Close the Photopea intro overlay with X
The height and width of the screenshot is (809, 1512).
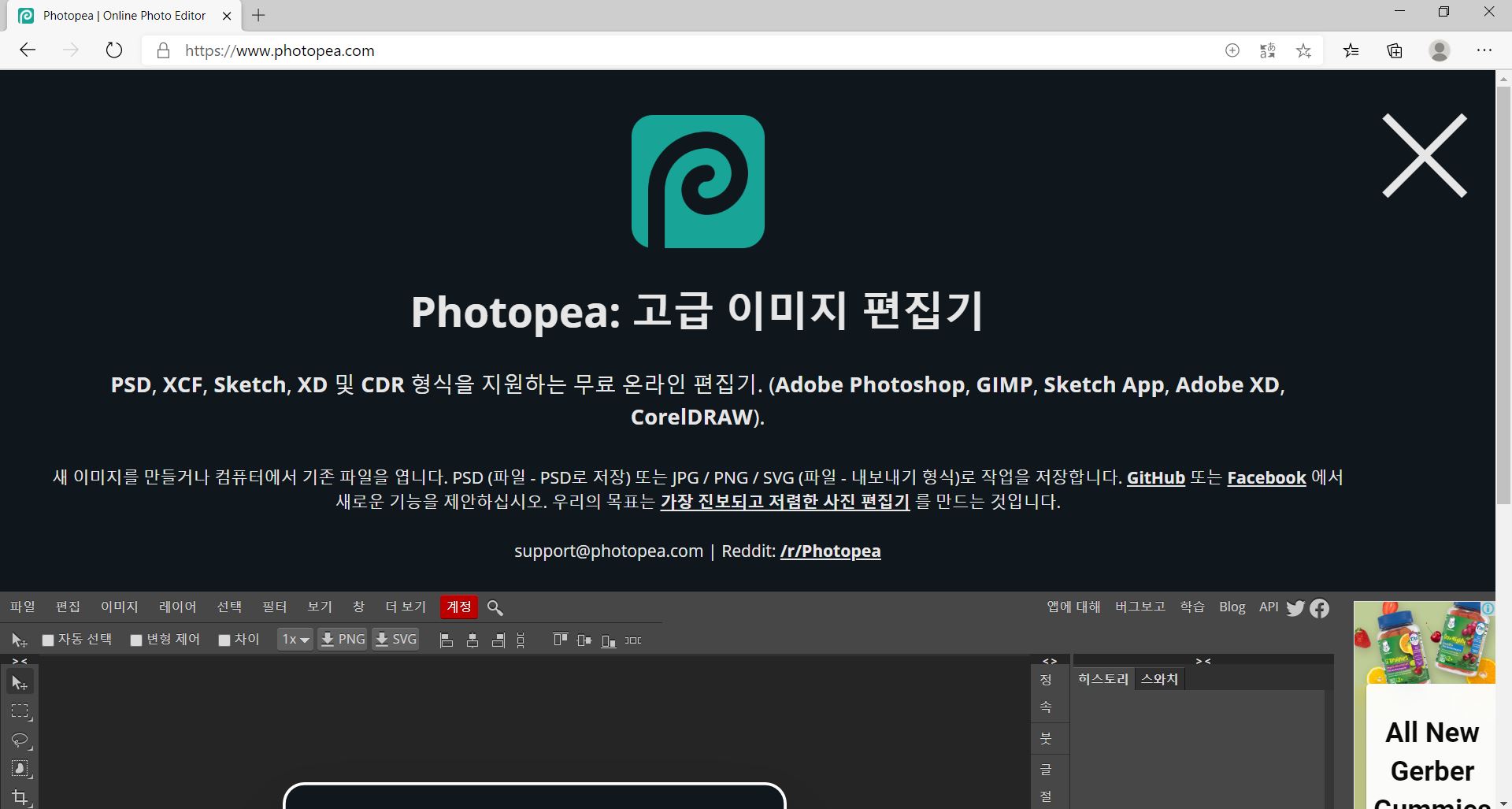[x=1425, y=155]
